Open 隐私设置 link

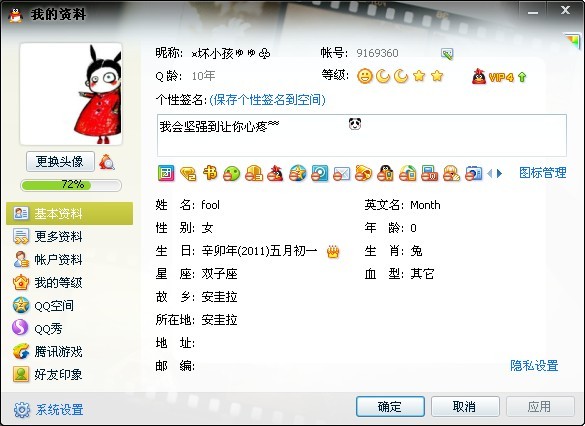point(534,366)
